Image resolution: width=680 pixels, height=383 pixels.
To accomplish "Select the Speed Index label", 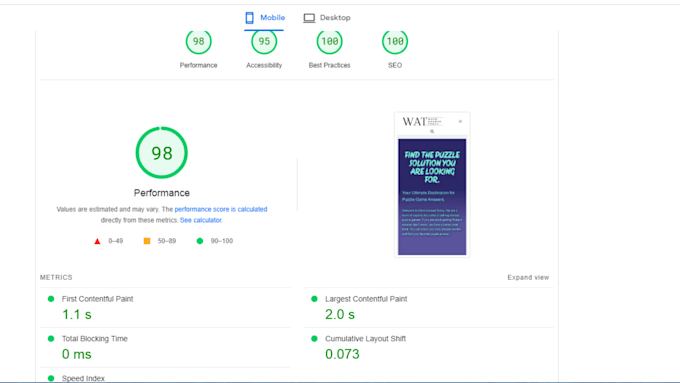I will pyautogui.click(x=83, y=378).
